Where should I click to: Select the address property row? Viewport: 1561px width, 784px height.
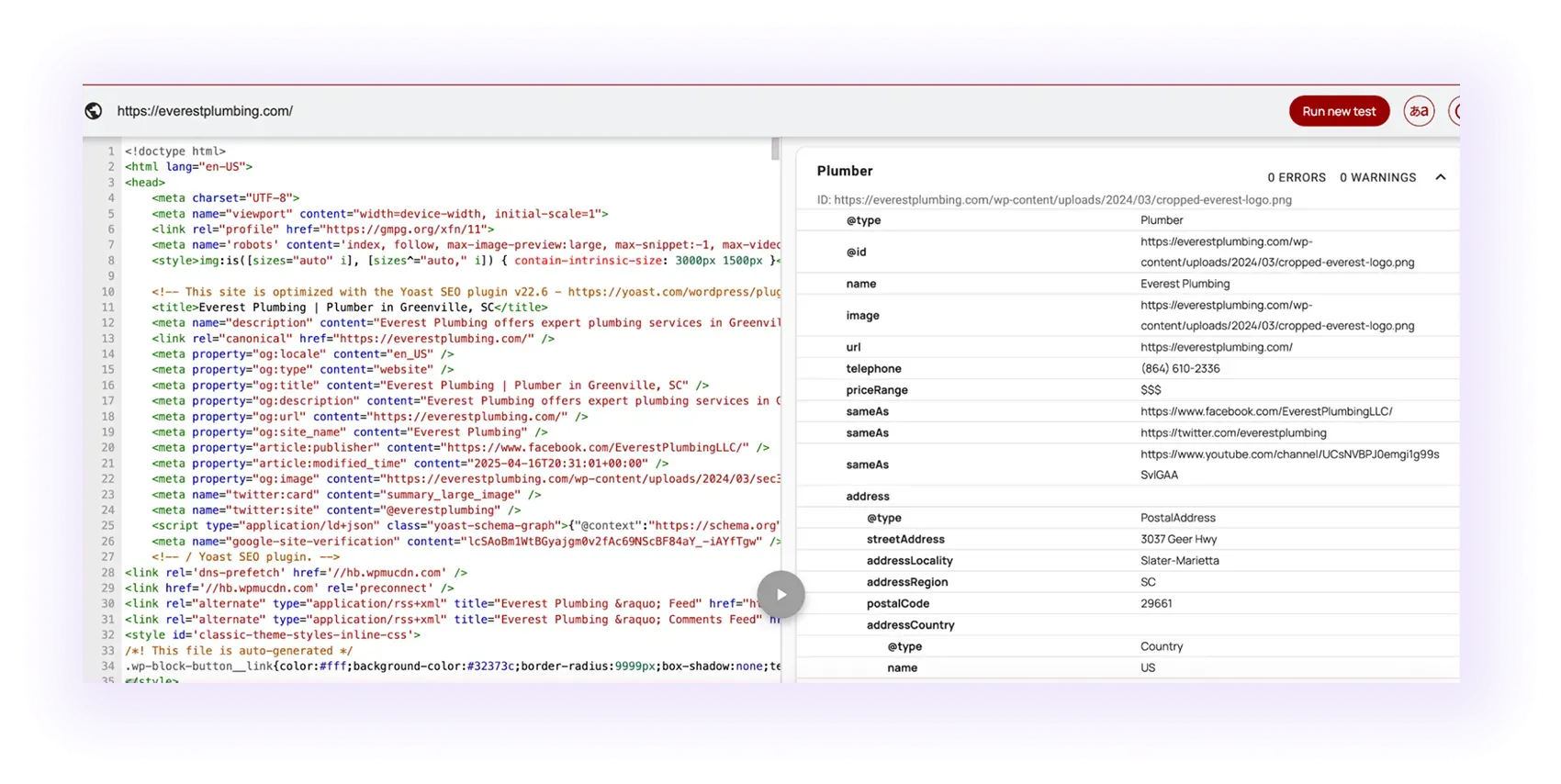click(x=1128, y=496)
